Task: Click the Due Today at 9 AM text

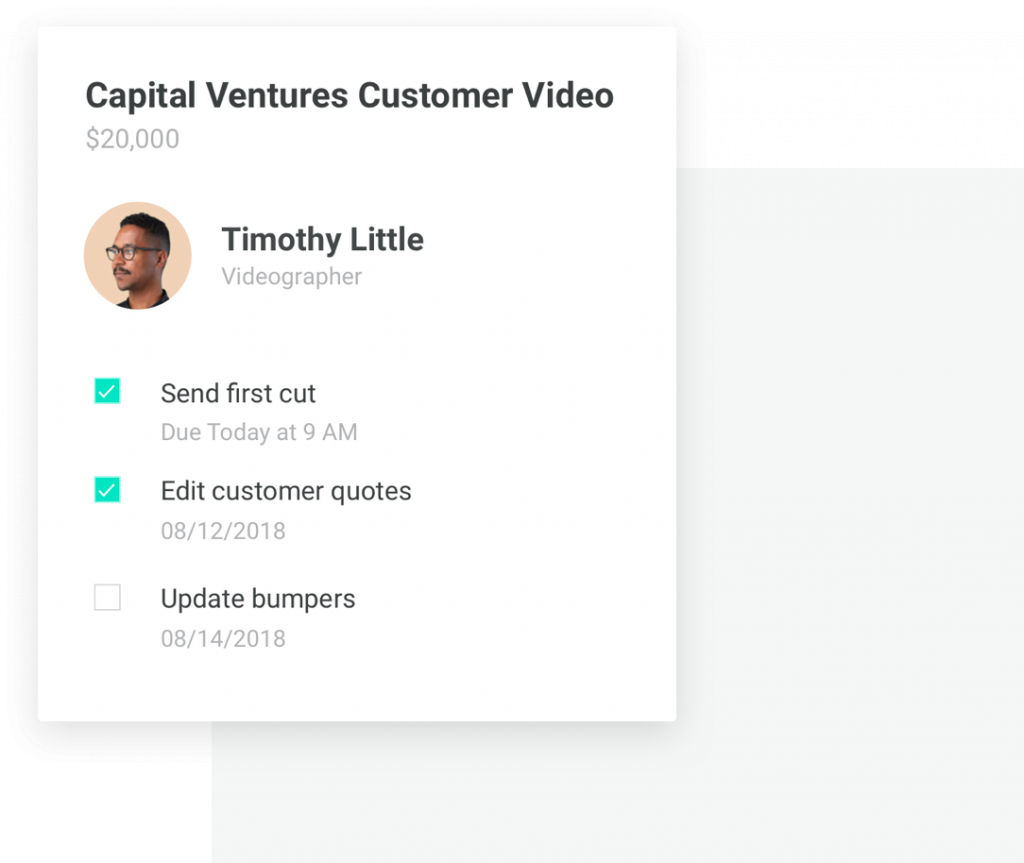Action: click(259, 433)
